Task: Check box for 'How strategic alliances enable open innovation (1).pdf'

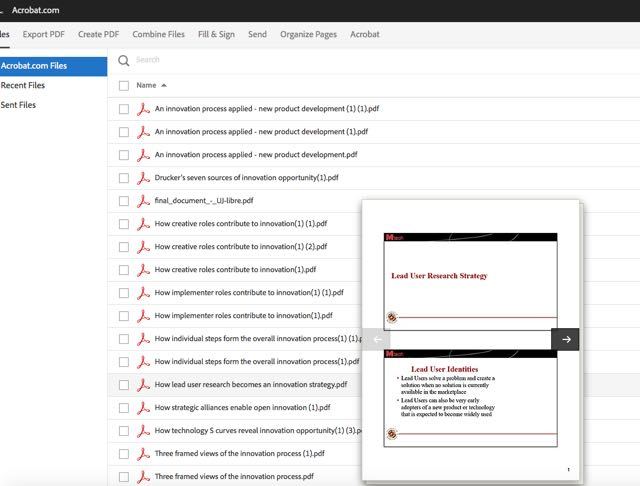Action: 124,408
